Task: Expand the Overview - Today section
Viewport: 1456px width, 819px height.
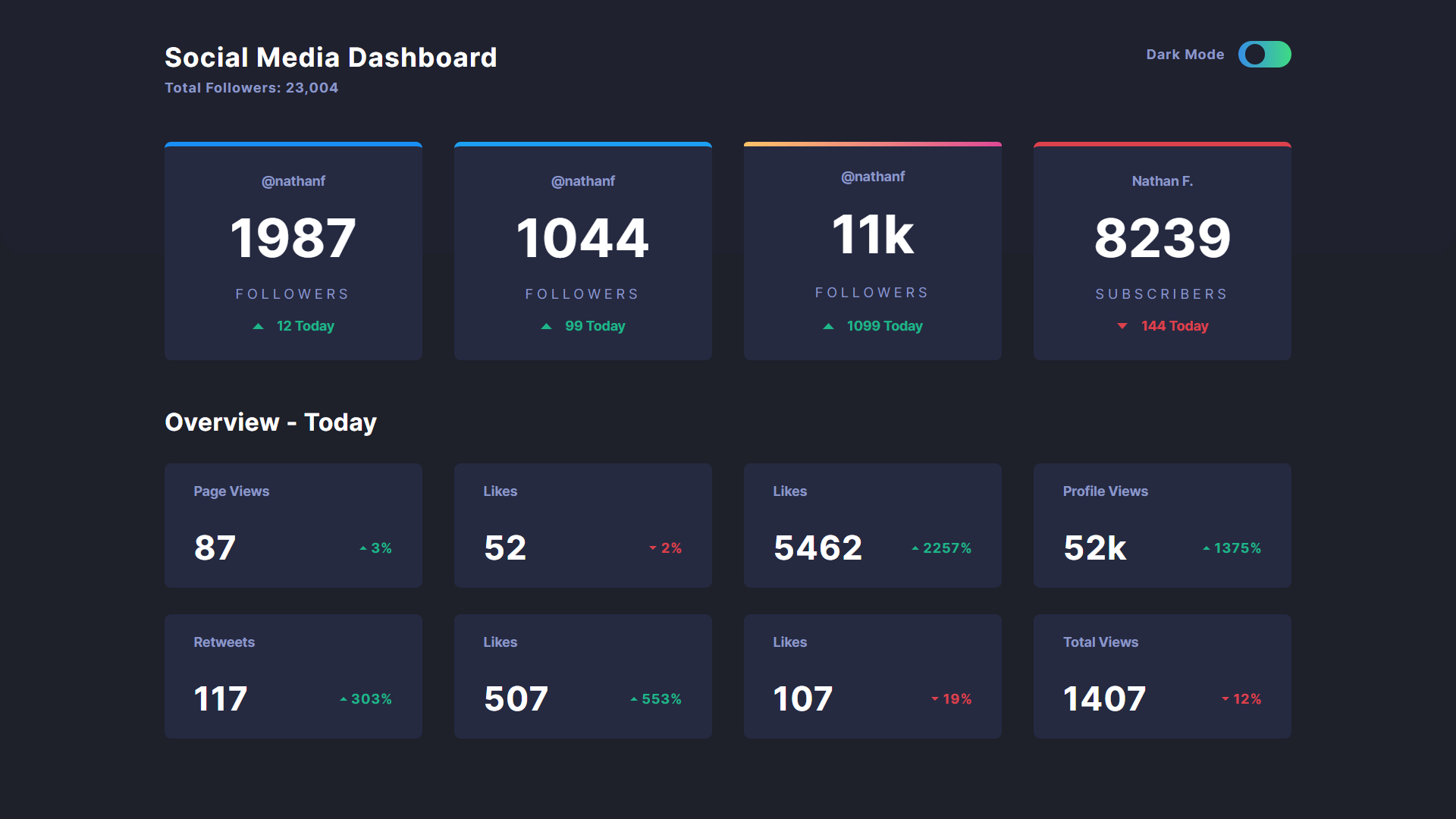Action: pyautogui.click(x=271, y=422)
